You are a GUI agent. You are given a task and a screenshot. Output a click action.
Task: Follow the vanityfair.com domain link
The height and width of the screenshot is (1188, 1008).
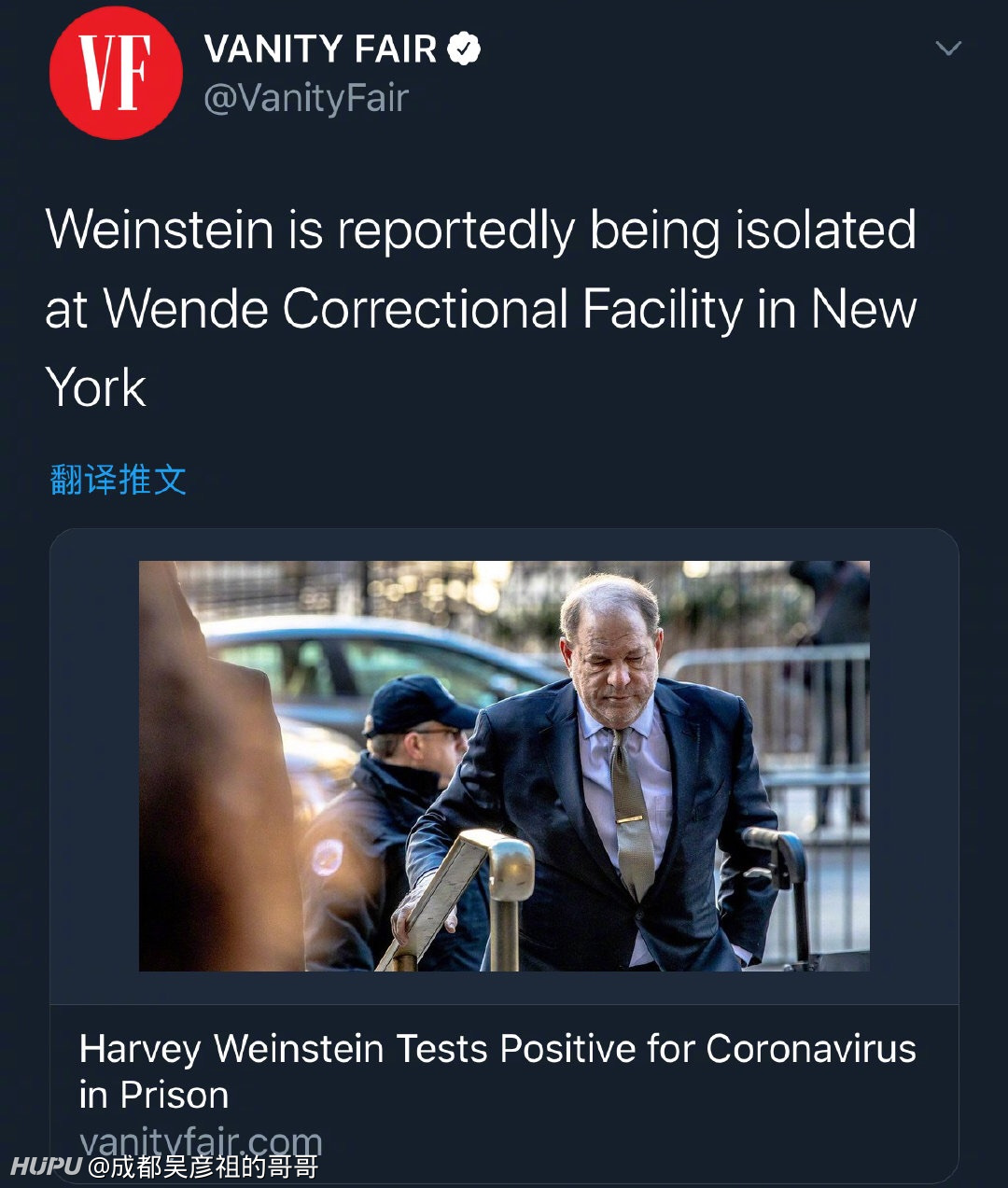tap(201, 1140)
